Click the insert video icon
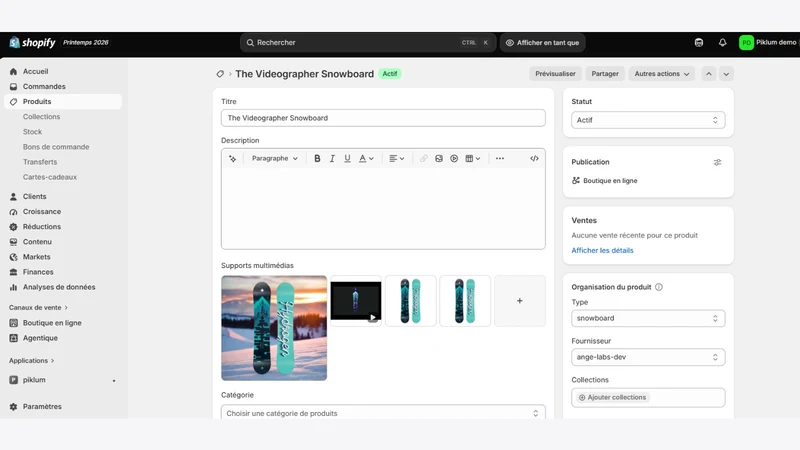This screenshot has width=800, height=450. [x=454, y=159]
